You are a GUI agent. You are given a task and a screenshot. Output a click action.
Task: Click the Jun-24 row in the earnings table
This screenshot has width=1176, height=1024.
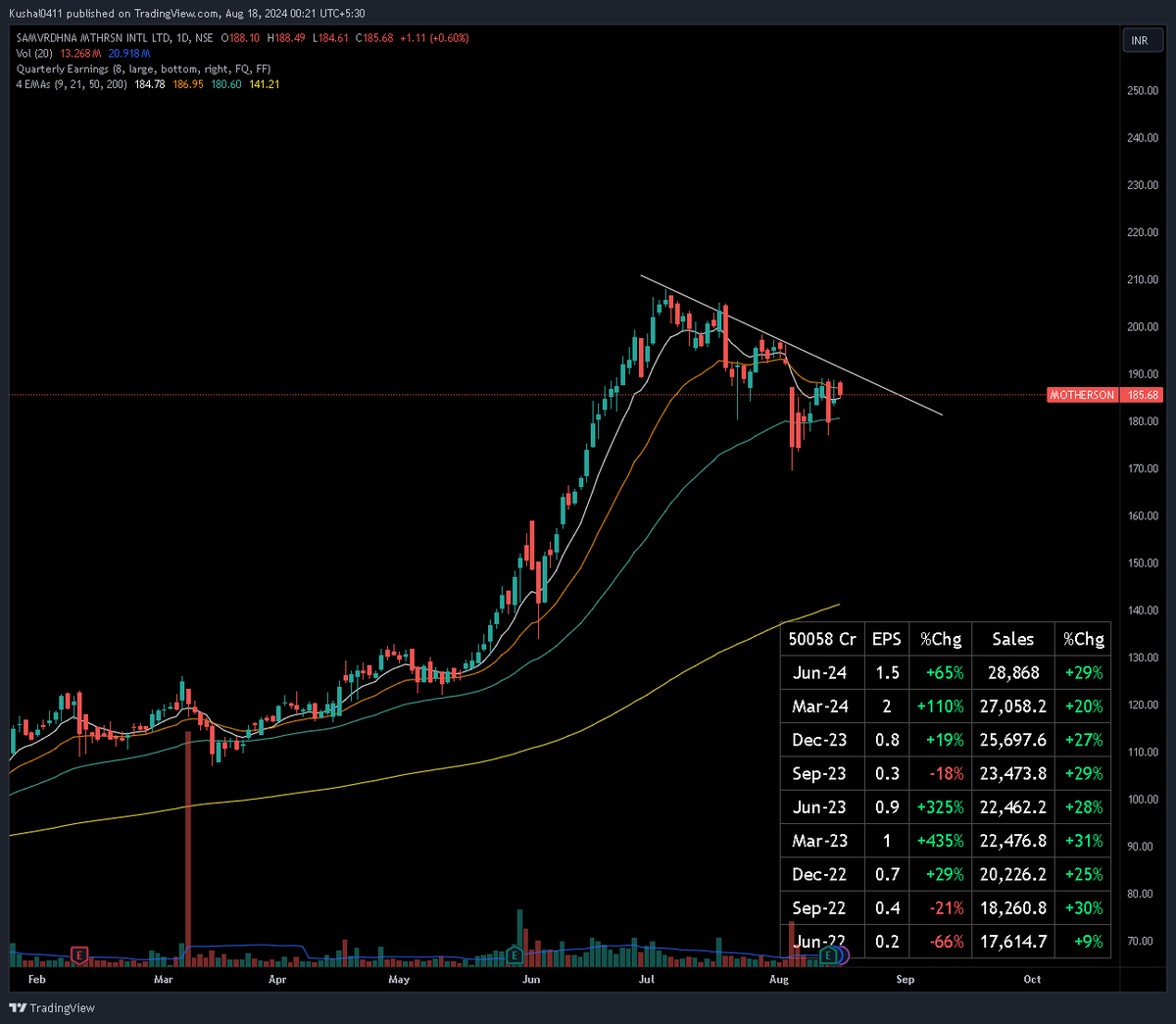[x=821, y=672]
